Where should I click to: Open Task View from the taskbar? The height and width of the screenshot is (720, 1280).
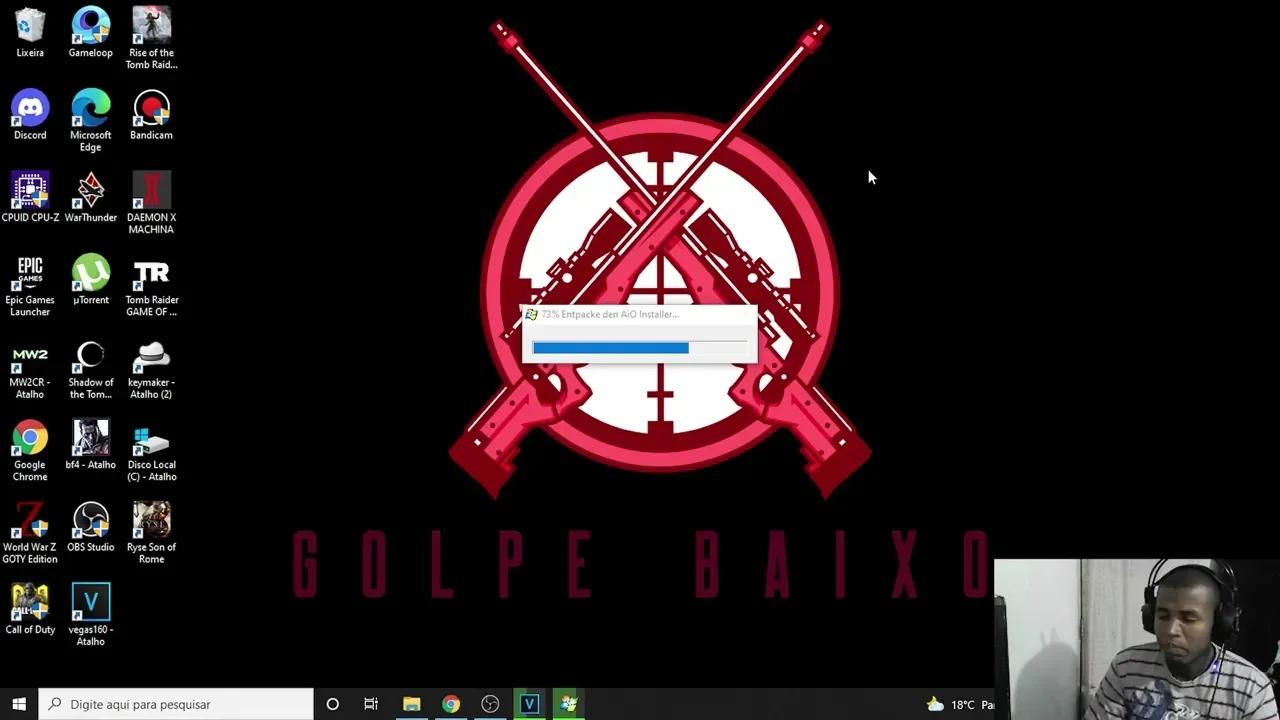[x=371, y=704]
